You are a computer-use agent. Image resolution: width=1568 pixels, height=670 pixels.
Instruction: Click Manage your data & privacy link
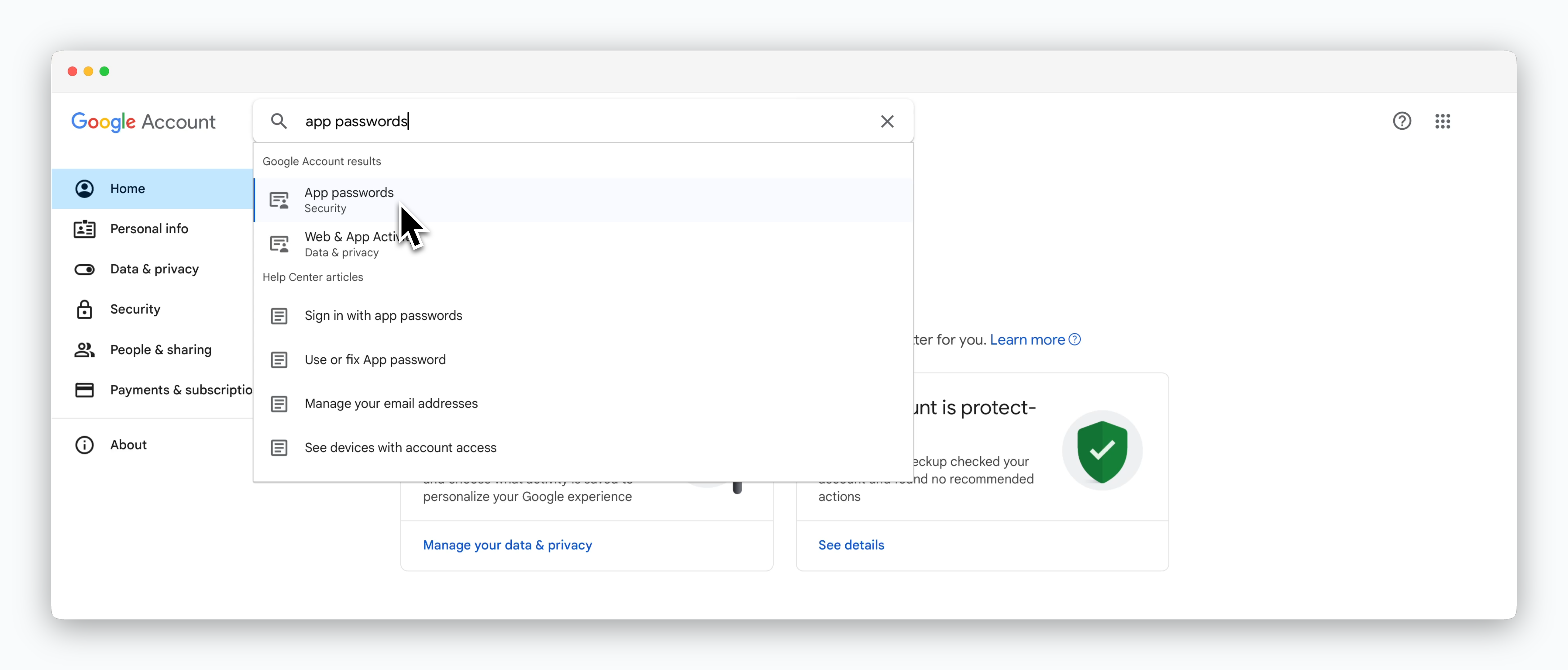tap(507, 545)
